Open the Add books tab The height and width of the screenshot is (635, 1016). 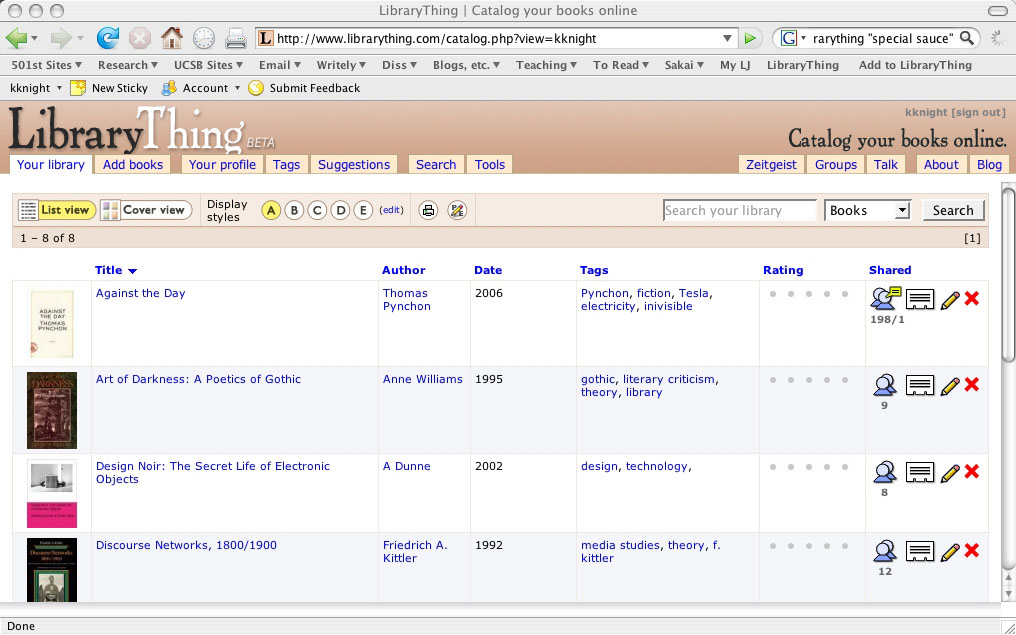[133, 165]
